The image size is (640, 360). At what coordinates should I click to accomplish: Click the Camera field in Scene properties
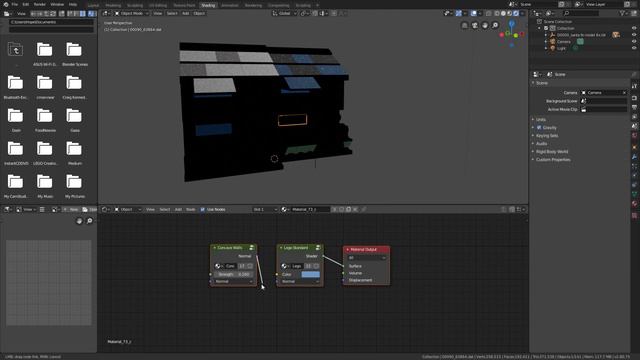[x=604, y=93]
